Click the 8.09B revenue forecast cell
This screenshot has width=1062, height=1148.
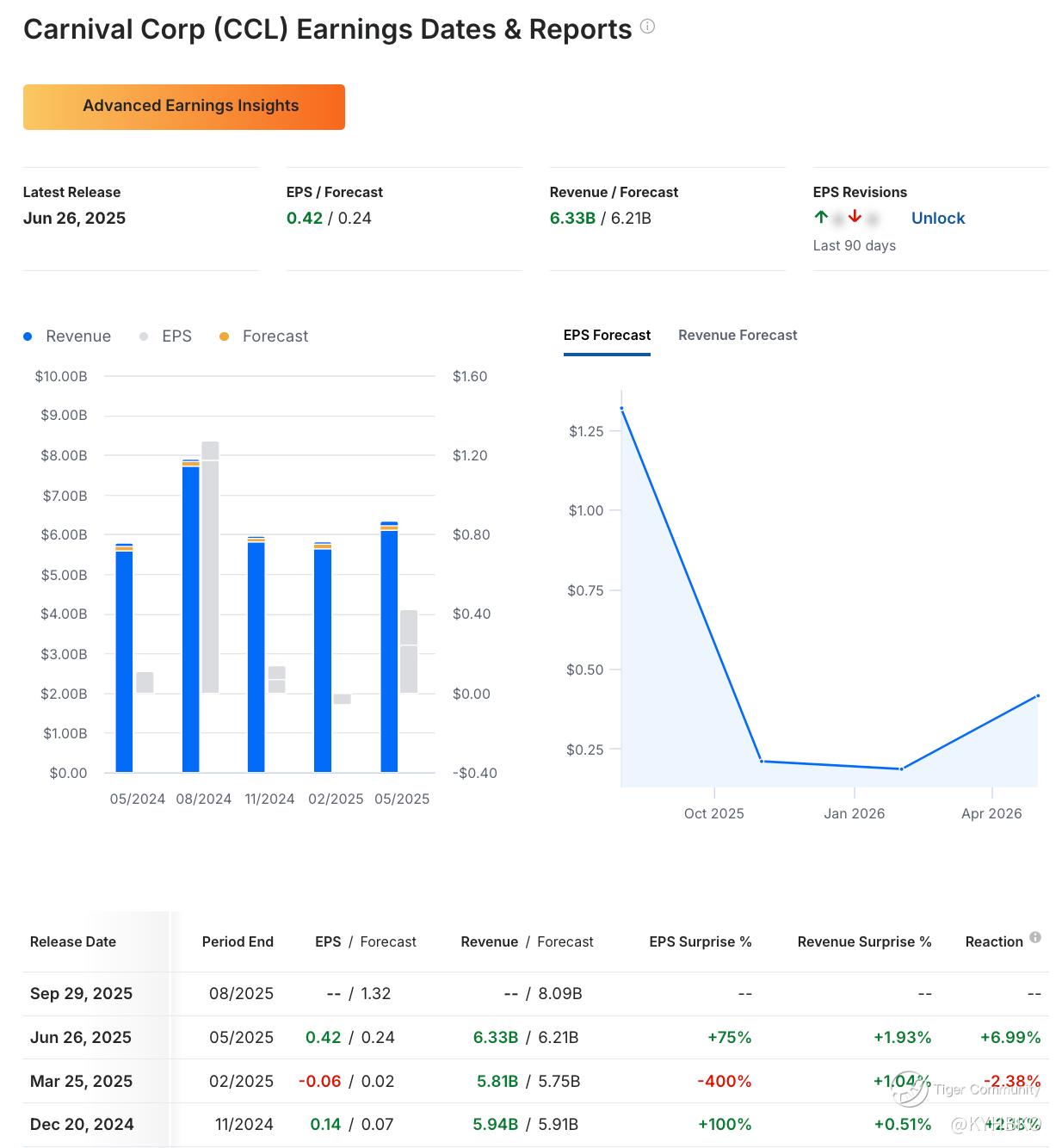[x=560, y=994]
